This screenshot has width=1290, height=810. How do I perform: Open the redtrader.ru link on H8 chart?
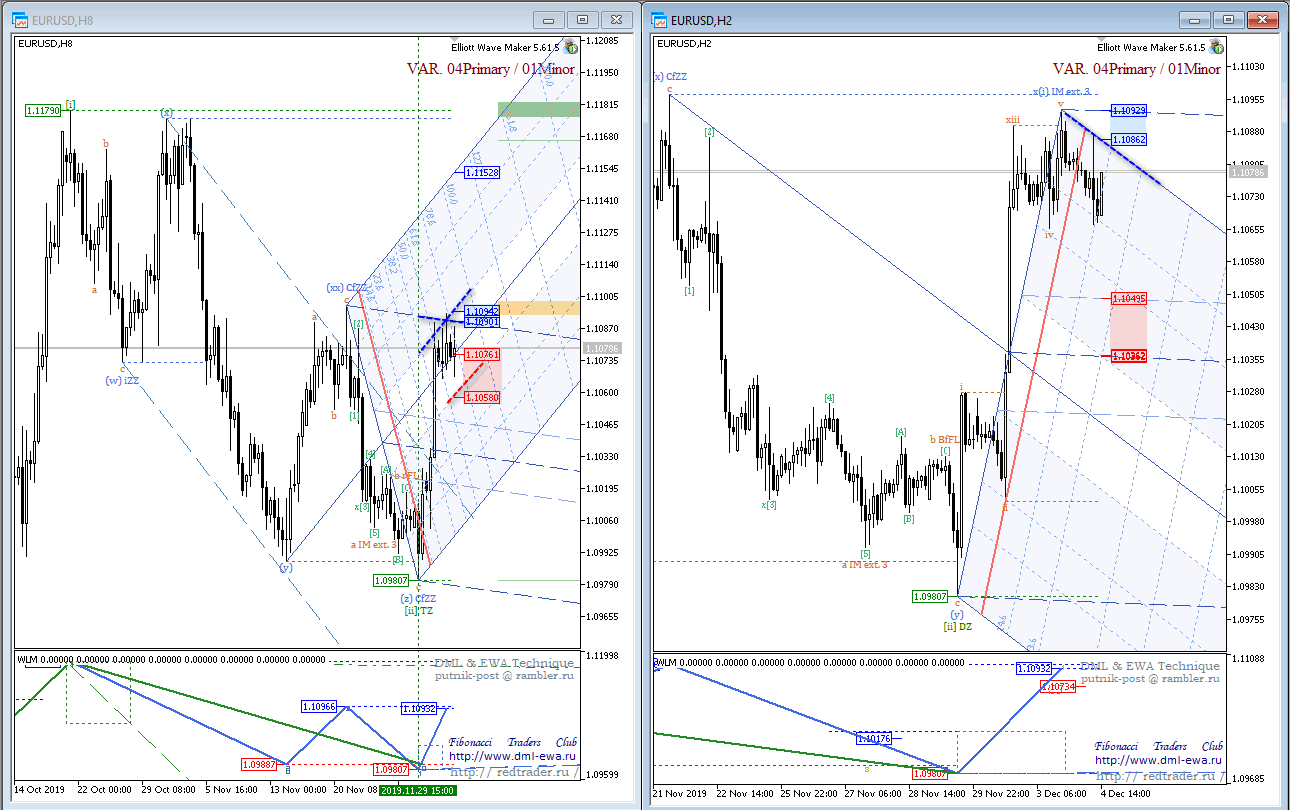point(512,772)
